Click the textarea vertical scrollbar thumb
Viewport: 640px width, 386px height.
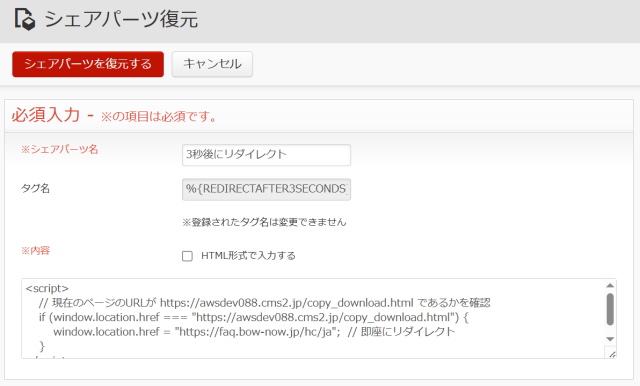coord(610,309)
